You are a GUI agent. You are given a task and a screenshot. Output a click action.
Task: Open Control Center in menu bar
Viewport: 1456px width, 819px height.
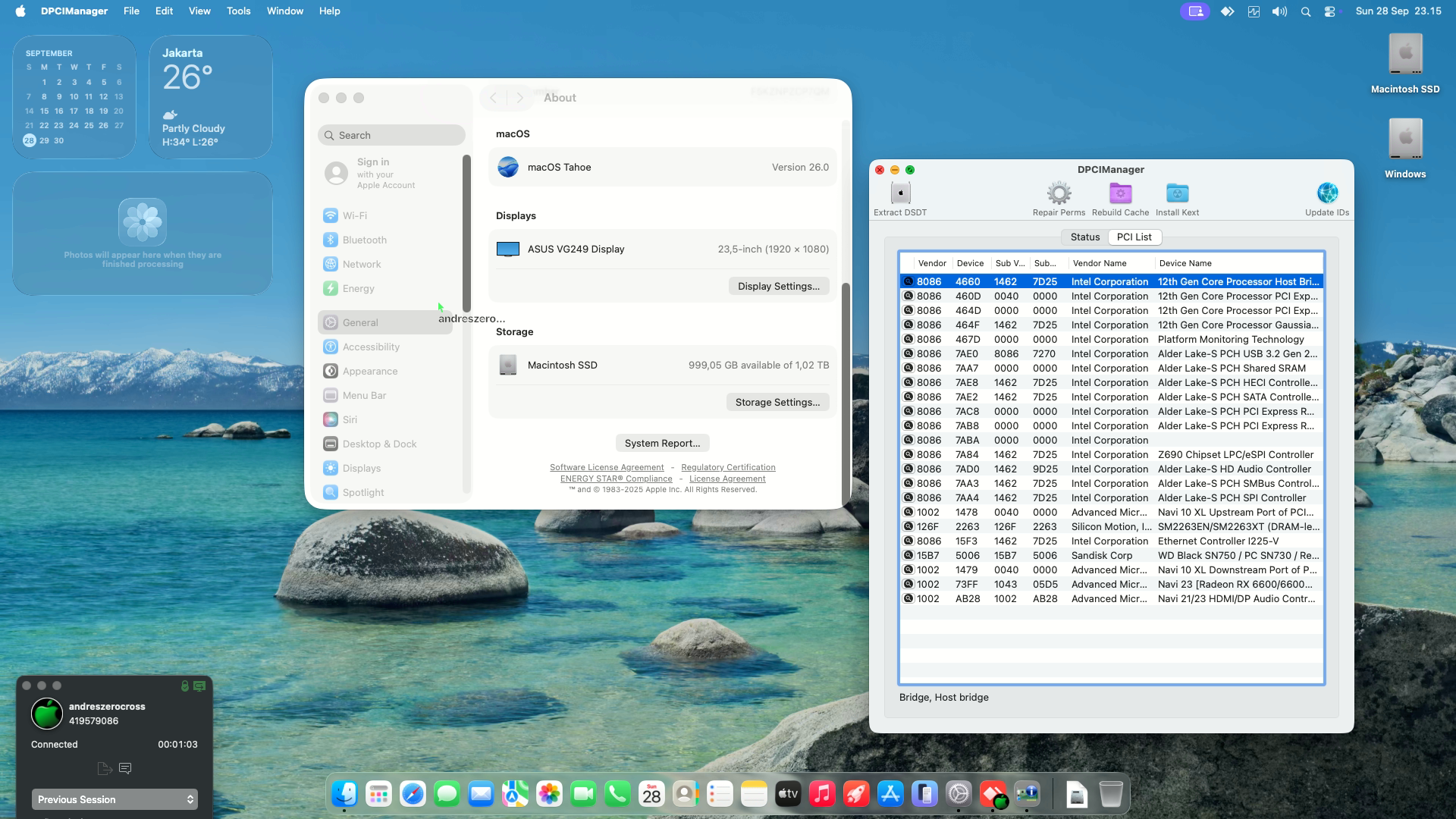pos(1330,11)
